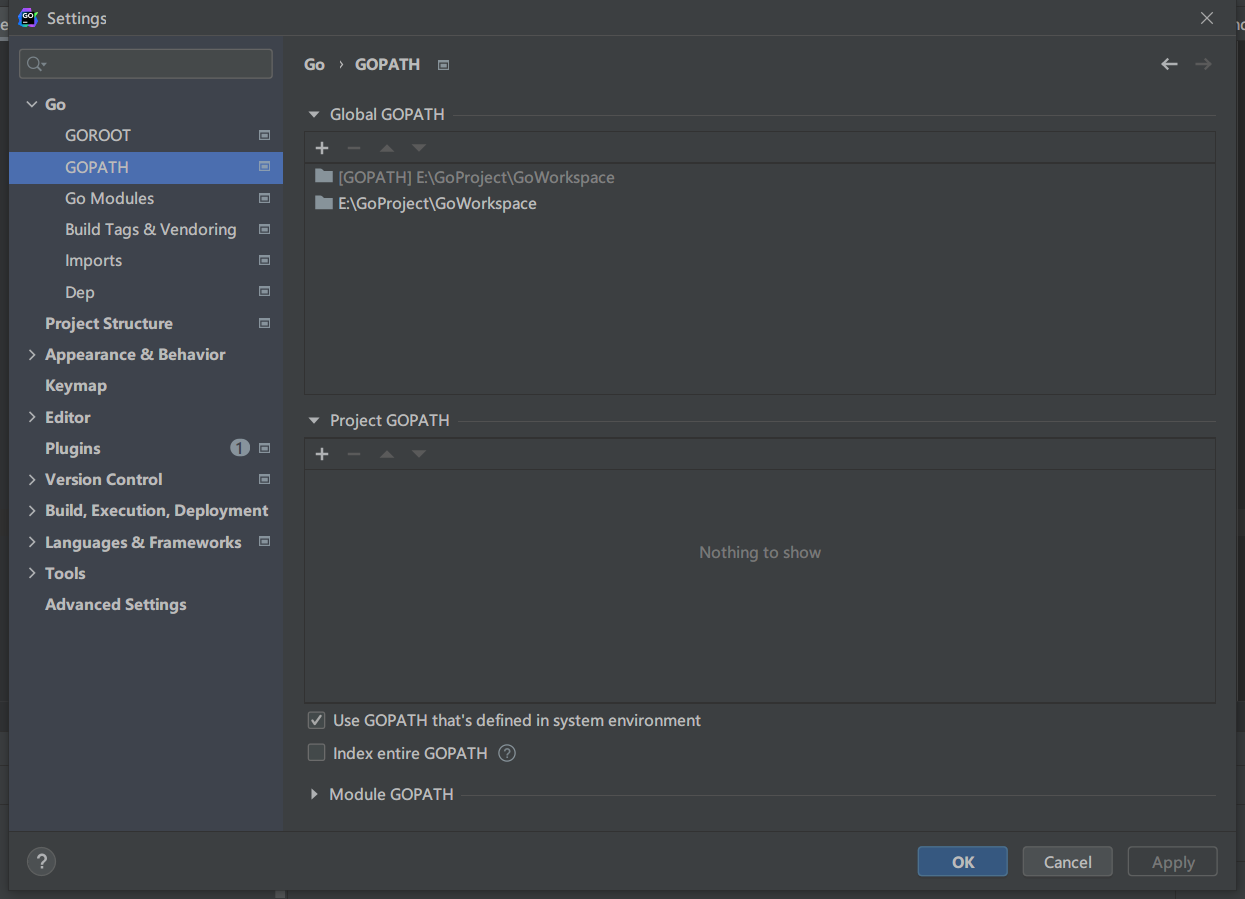Image resolution: width=1245 pixels, height=899 pixels.
Task: Click project icon on Version Control row
Action: [x=265, y=479]
